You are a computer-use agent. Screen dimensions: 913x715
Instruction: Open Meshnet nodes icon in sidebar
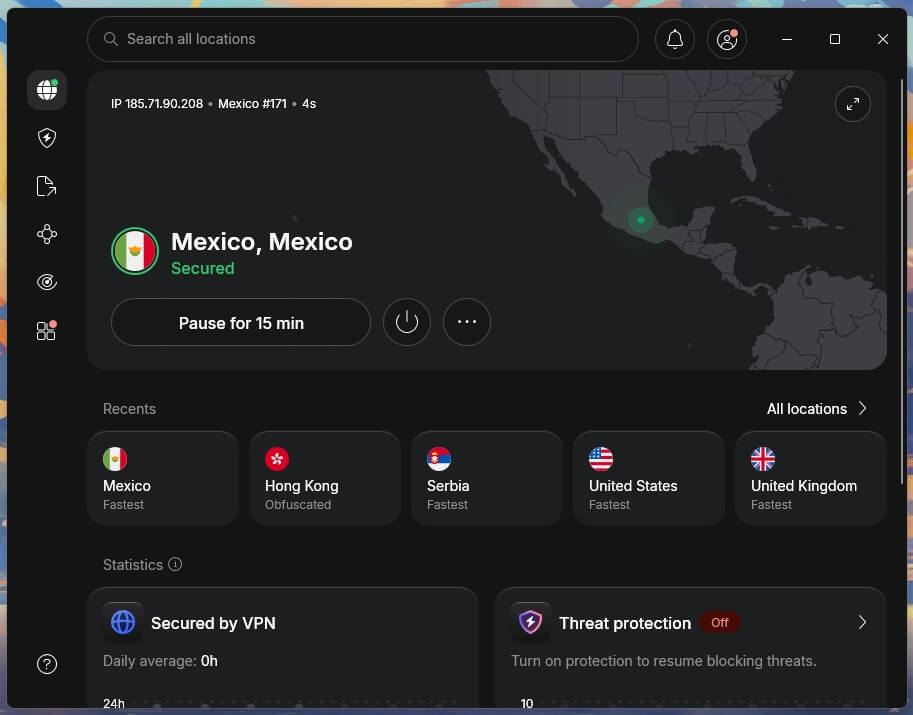point(47,234)
